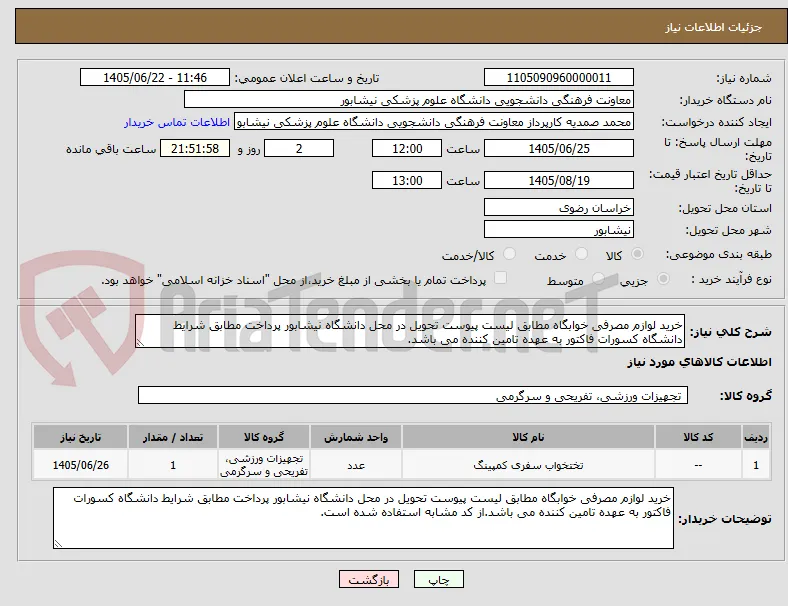Click the طبقه بندی موضوعی label
The height and width of the screenshot is (606, 788).
pos(719,254)
